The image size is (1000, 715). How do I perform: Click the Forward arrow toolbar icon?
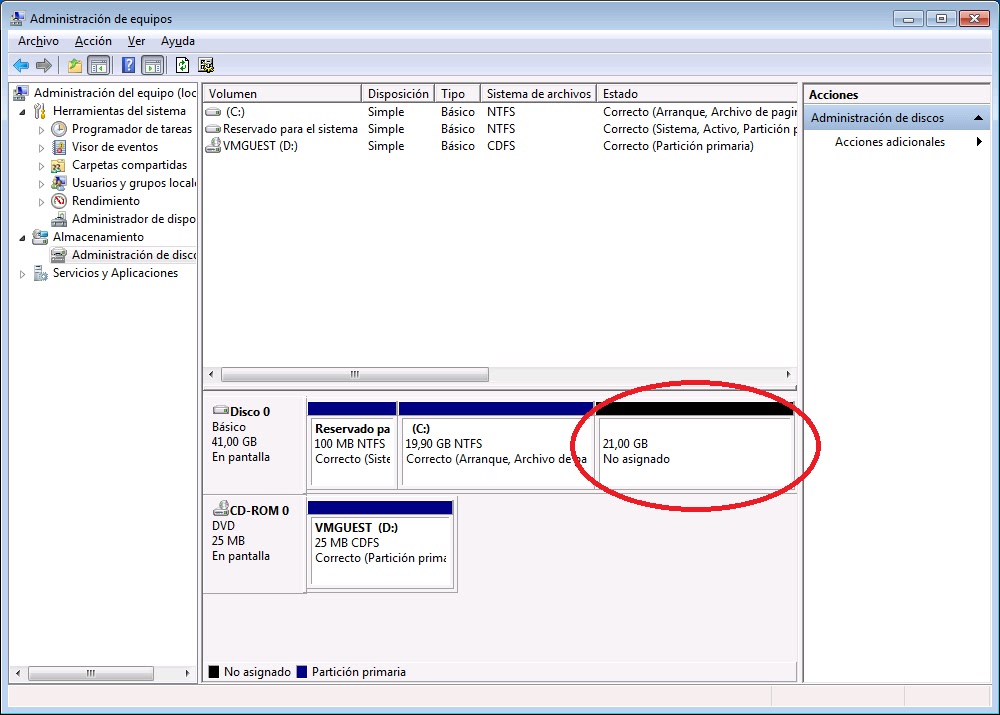43,65
